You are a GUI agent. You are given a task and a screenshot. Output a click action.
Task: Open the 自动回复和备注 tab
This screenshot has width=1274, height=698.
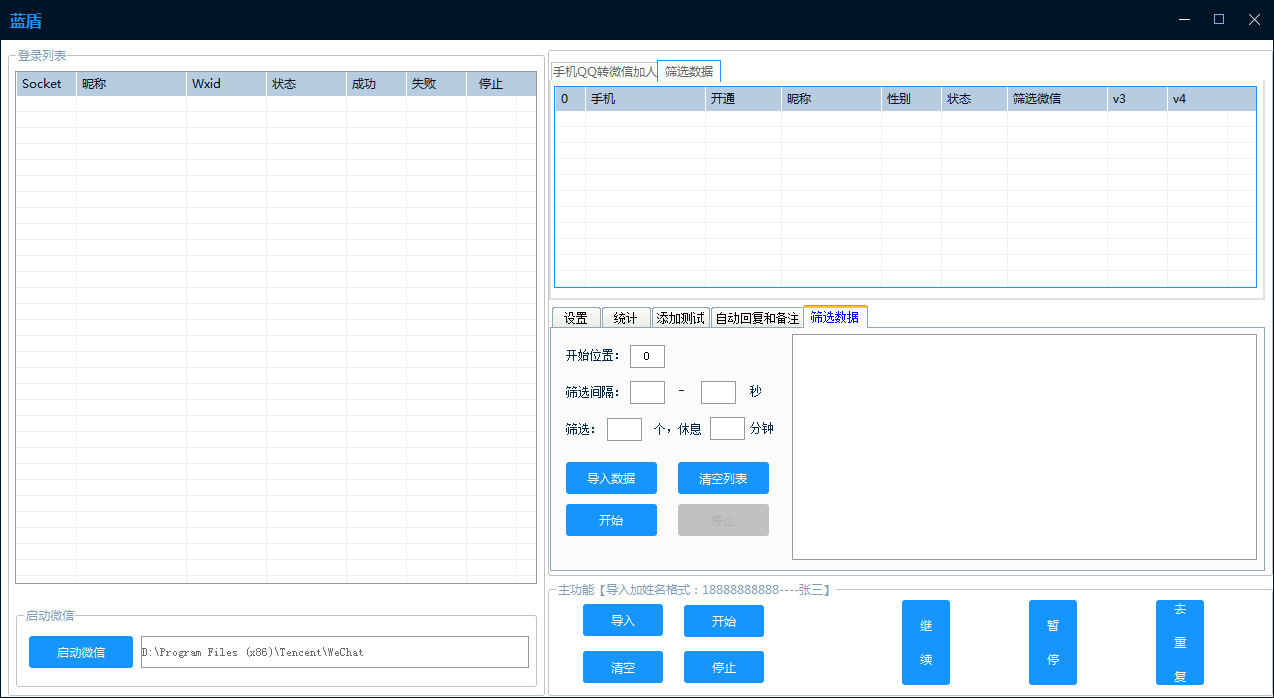[x=757, y=318]
